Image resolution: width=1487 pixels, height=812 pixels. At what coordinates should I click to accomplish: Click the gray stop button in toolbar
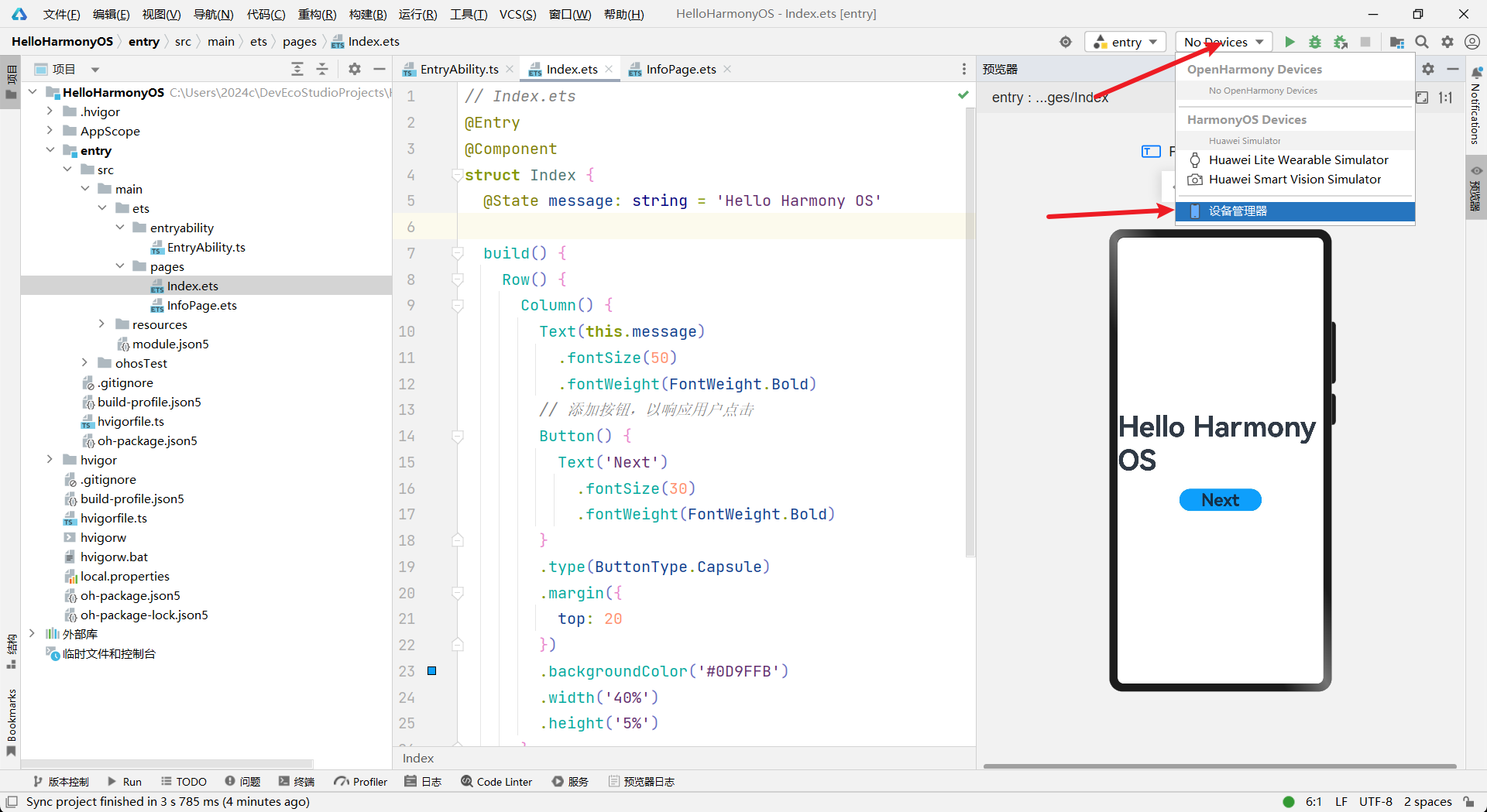coord(1365,42)
